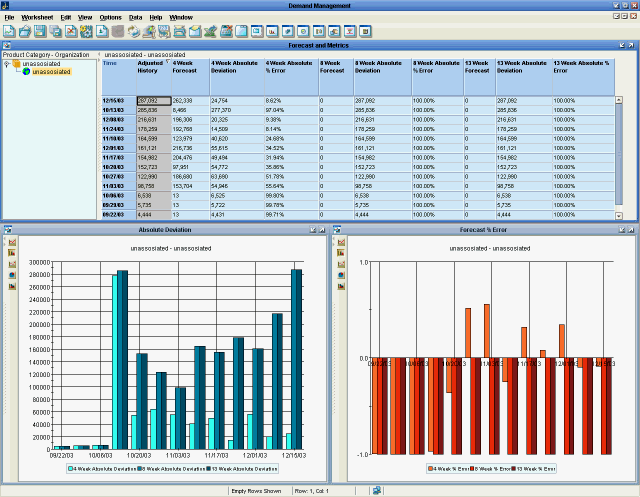
Task: Maximize the Absolute Deviation panel
Action: click(x=322, y=230)
